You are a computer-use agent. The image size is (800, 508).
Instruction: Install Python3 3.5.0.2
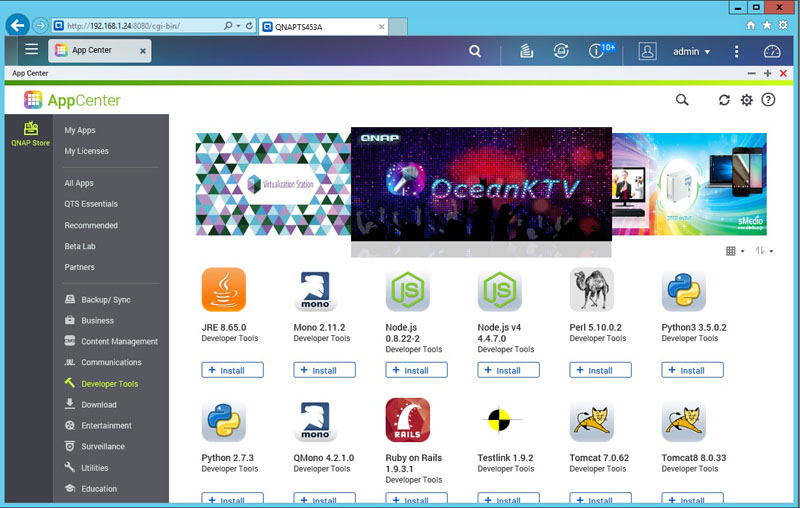tap(692, 370)
